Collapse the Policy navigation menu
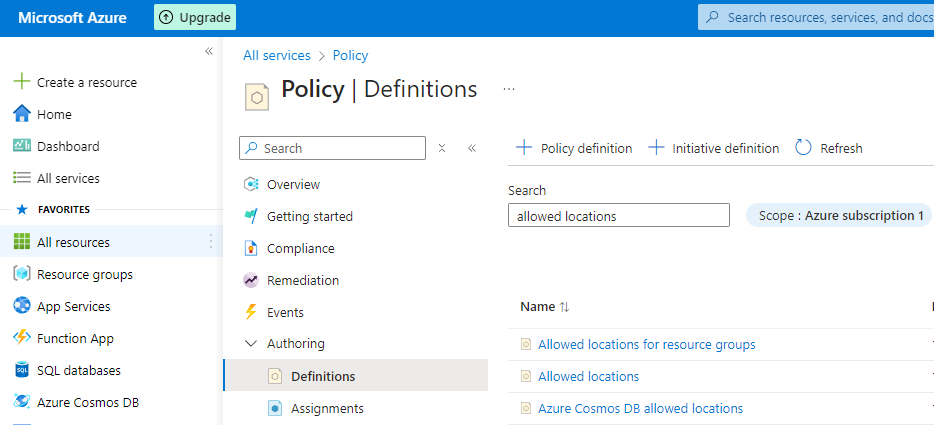Viewport: 934px width, 425px height. [471, 148]
